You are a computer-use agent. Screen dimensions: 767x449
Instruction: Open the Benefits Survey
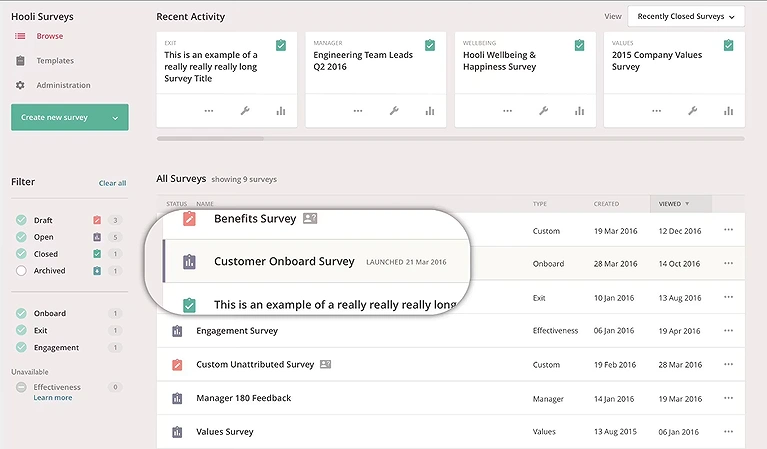point(255,219)
